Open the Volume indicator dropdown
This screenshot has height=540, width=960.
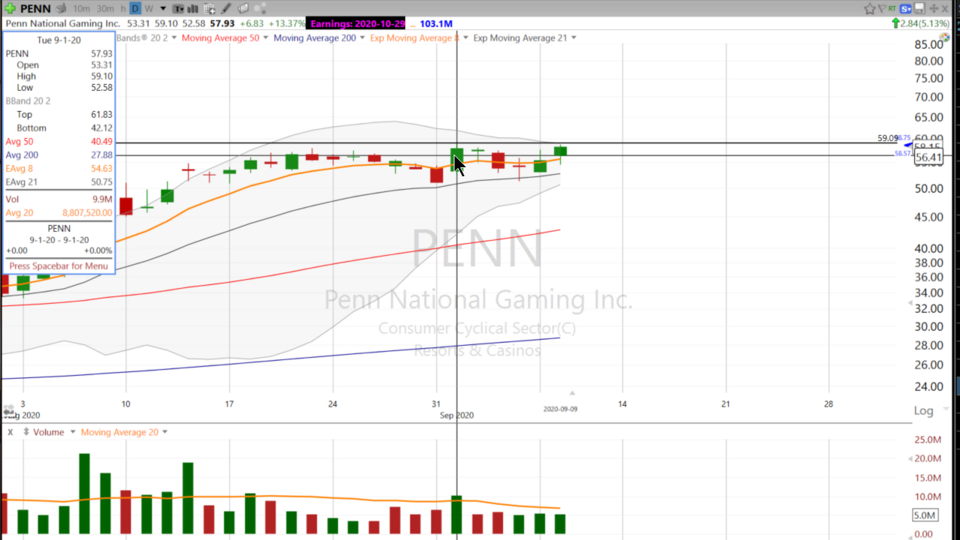coord(71,432)
